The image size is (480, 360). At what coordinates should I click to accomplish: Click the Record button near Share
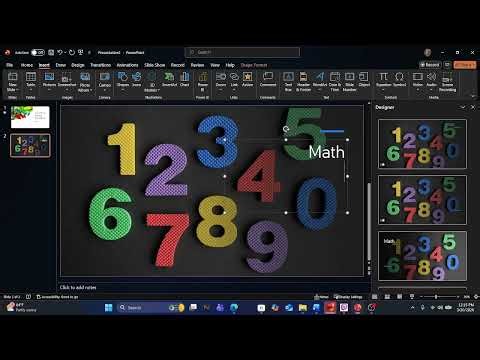click(430, 65)
